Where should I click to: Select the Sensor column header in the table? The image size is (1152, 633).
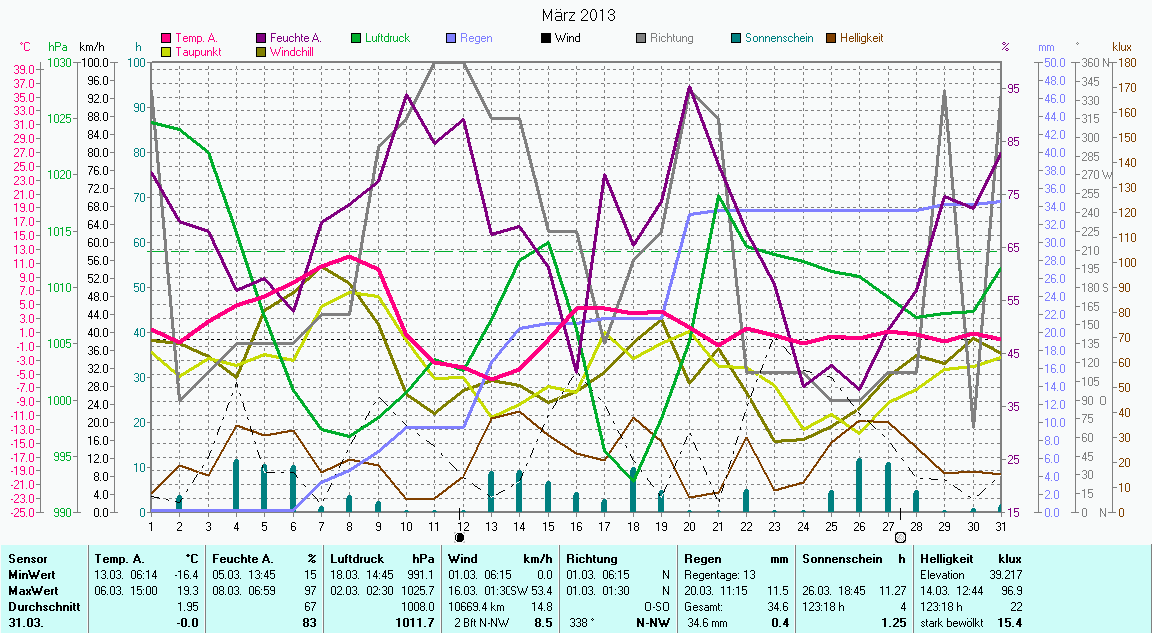(x=27, y=559)
